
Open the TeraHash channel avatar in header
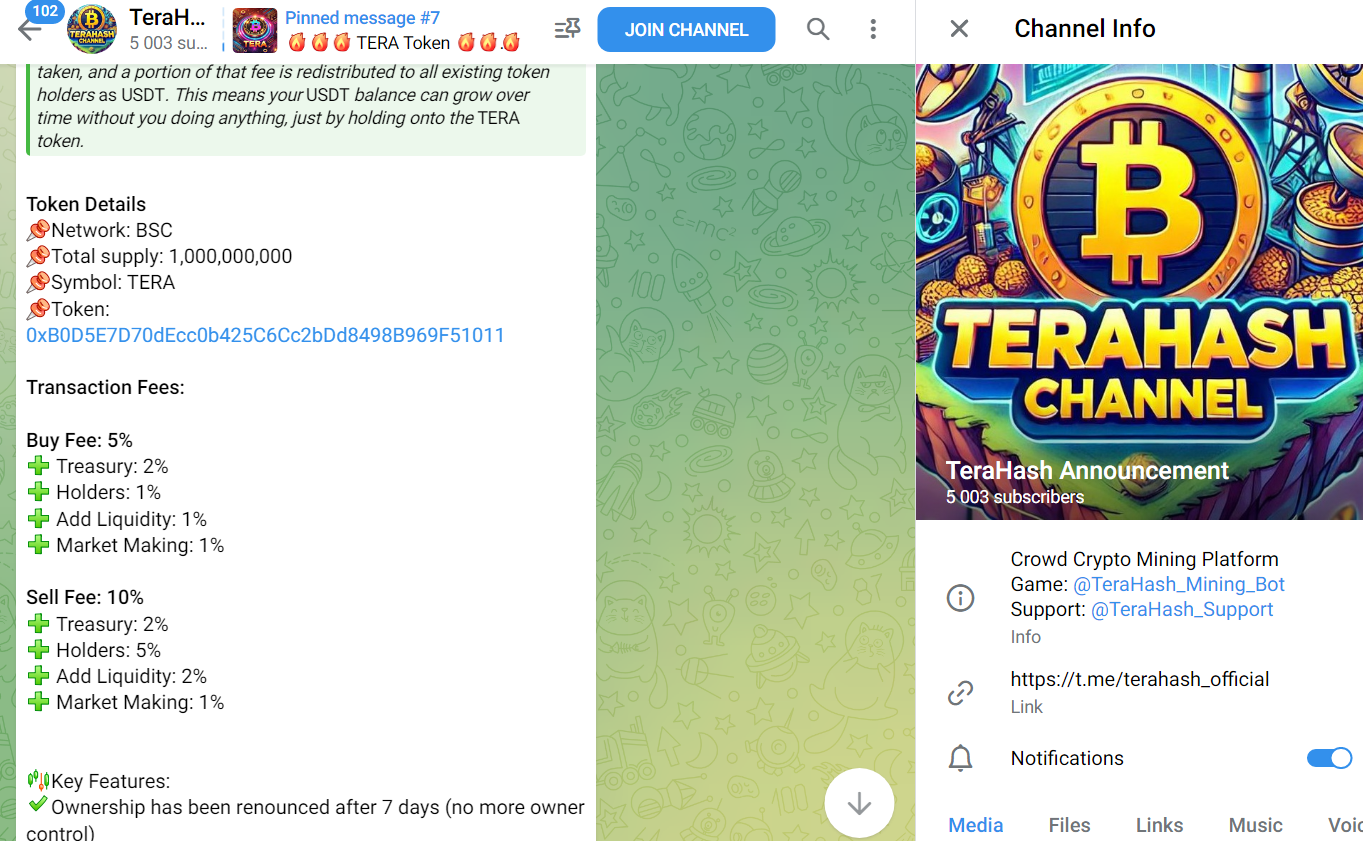tap(92, 30)
